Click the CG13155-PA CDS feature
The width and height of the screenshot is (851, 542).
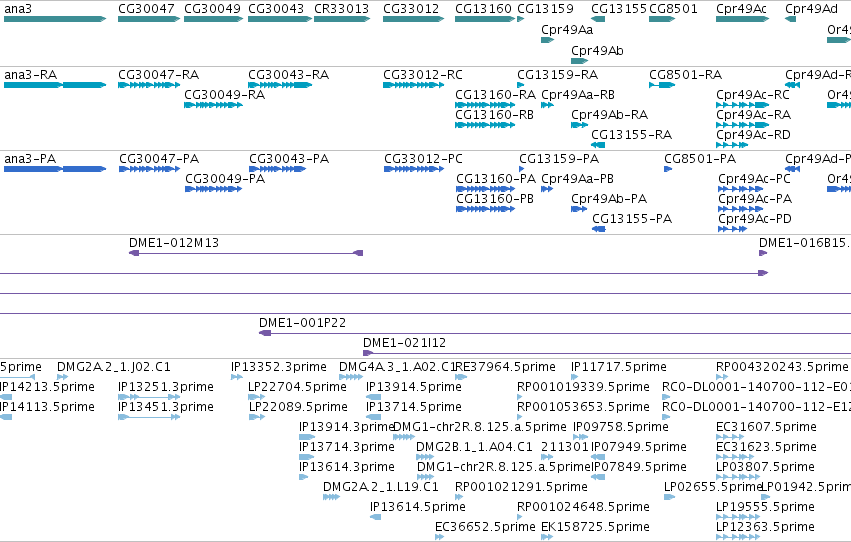pos(599,229)
